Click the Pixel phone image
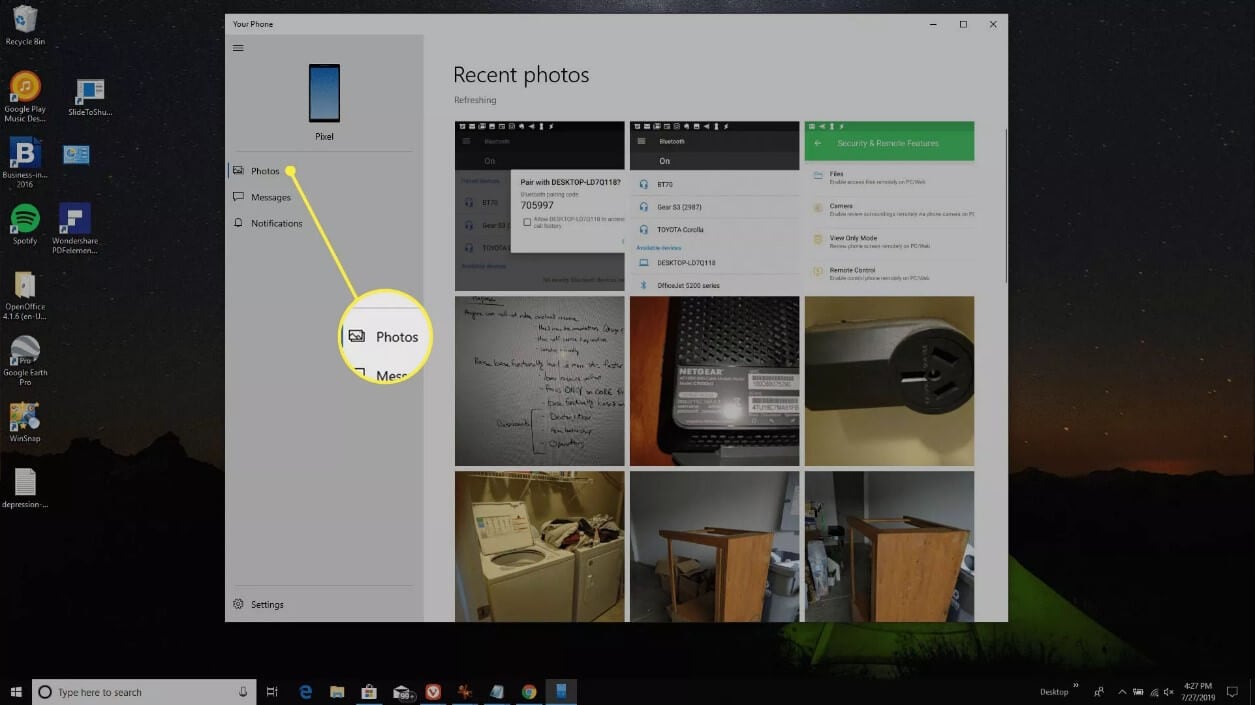 tap(324, 93)
